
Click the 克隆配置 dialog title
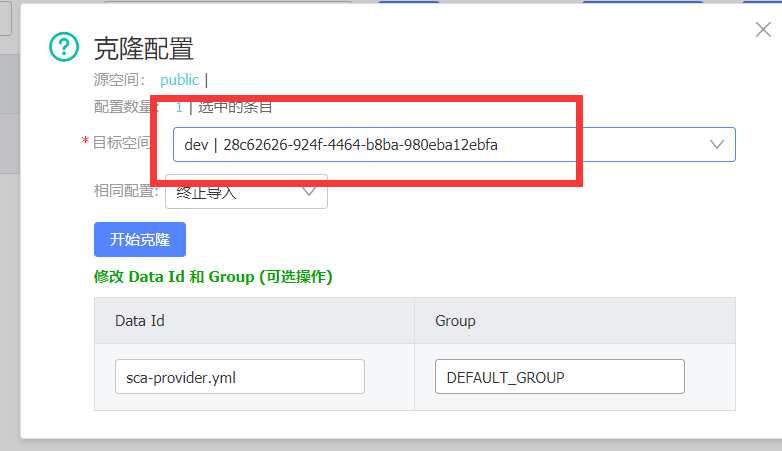tap(144, 48)
